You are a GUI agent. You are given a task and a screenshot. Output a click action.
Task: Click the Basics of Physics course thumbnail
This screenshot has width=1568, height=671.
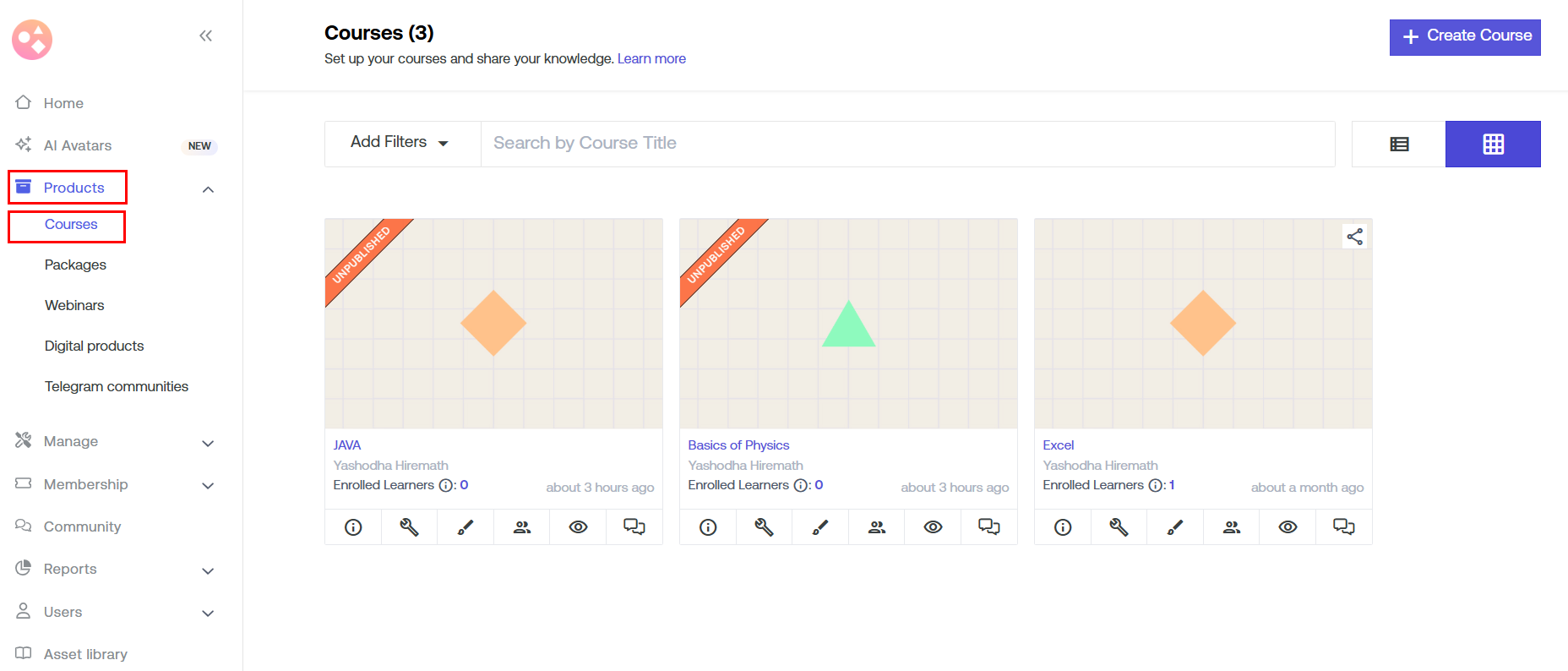click(x=848, y=324)
